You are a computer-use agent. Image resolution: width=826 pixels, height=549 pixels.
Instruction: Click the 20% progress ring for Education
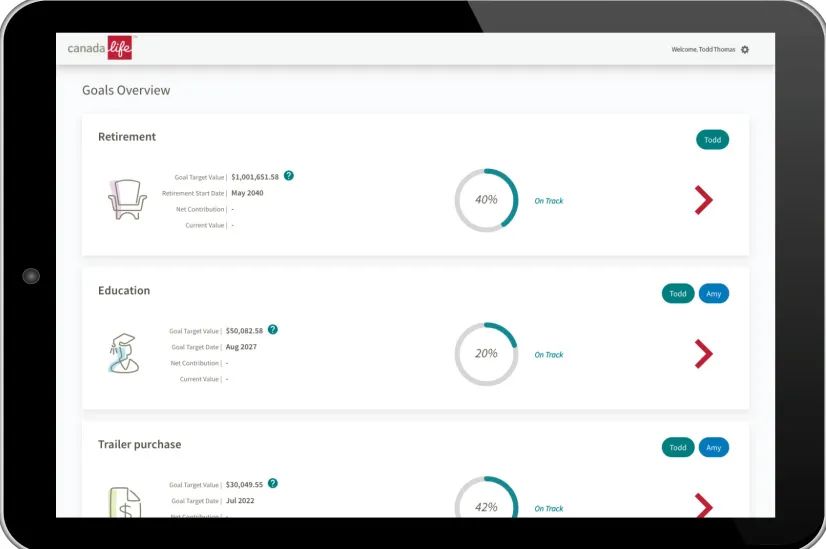point(486,354)
